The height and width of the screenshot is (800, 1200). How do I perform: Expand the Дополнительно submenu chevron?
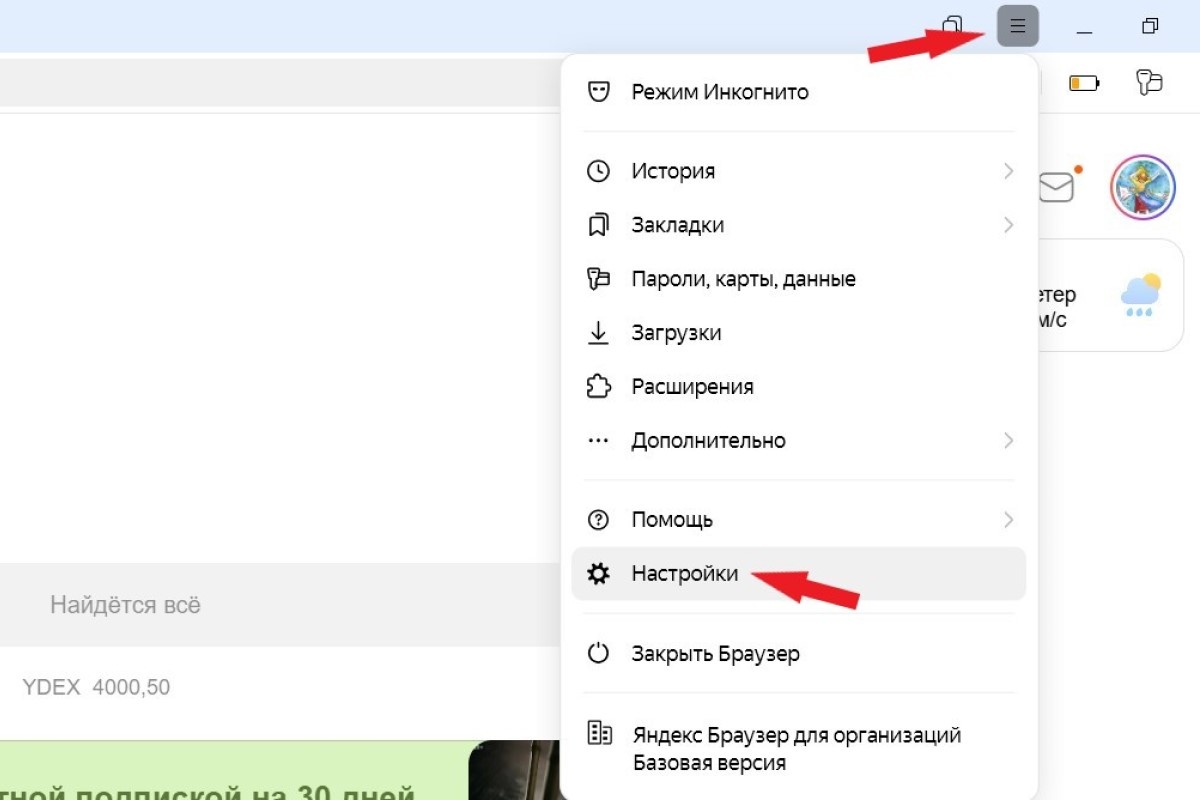pos(1008,440)
